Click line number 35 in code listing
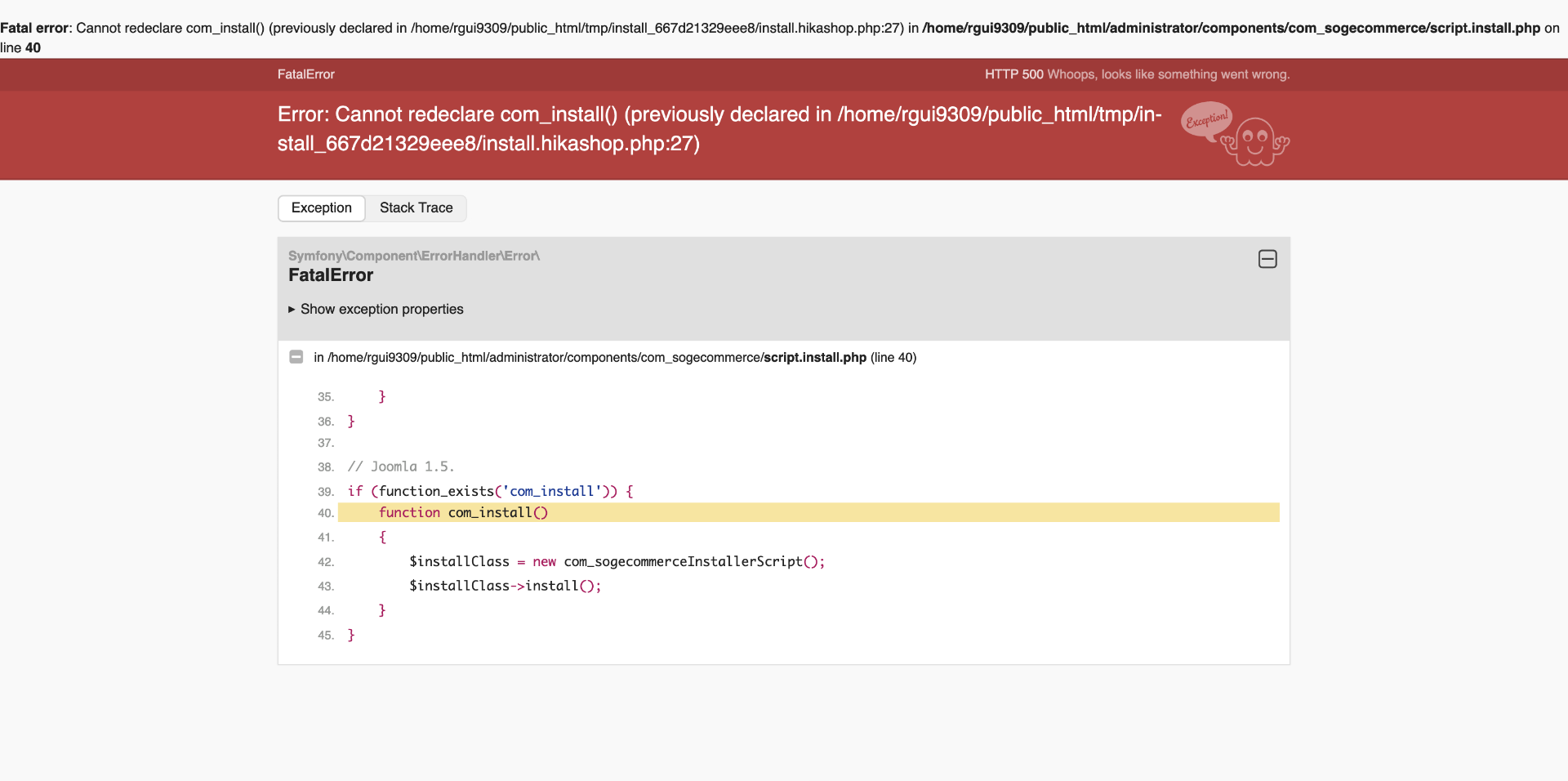The height and width of the screenshot is (781, 1568). pyautogui.click(x=326, y=397)
